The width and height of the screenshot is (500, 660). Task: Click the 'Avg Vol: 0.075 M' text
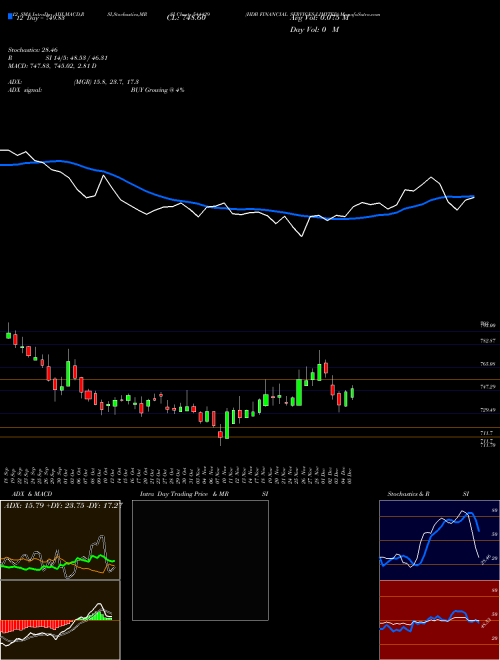[x=319, y=17]
